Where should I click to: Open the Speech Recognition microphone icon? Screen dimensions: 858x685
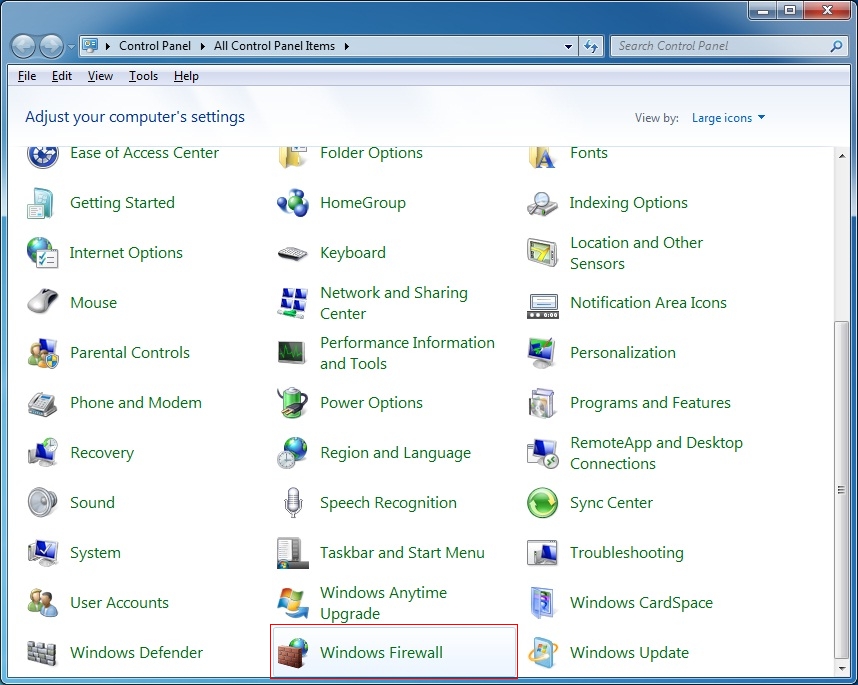click(293, 502)
